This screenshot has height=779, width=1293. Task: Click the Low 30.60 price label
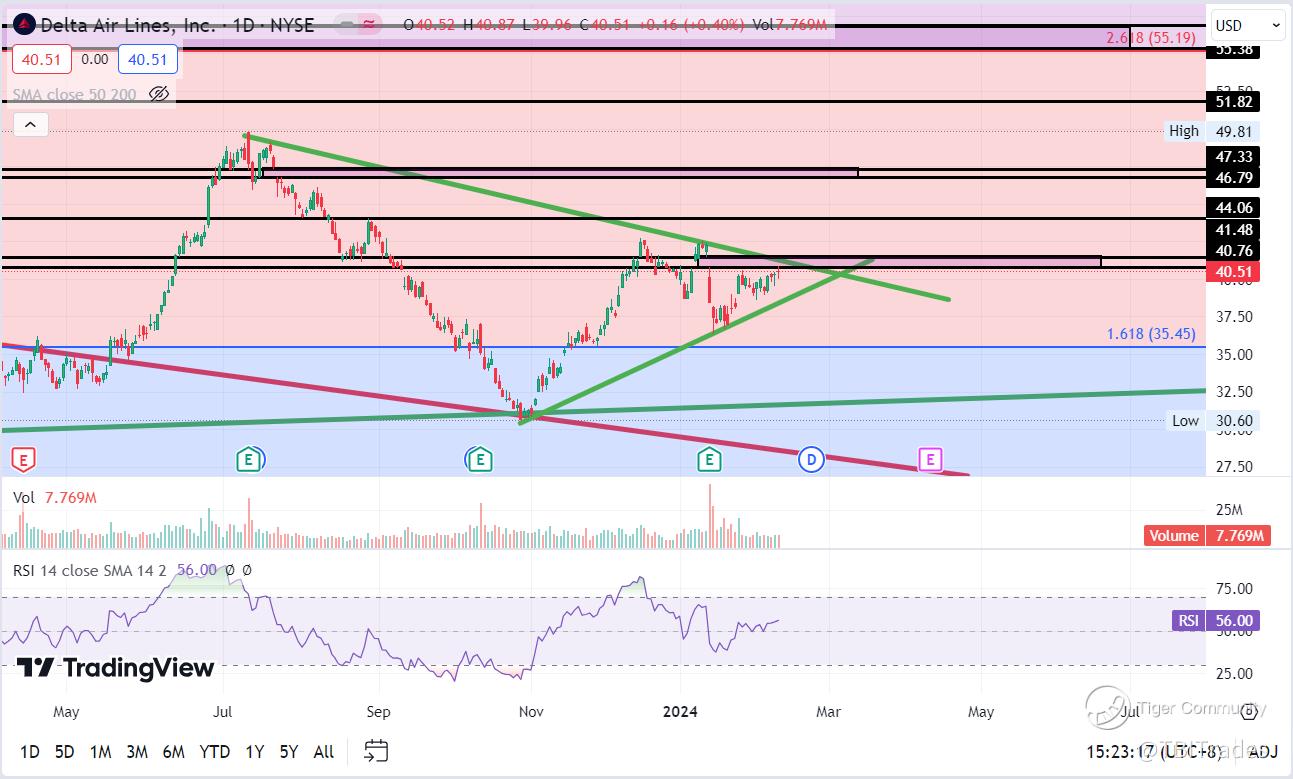pos(1213,421)
